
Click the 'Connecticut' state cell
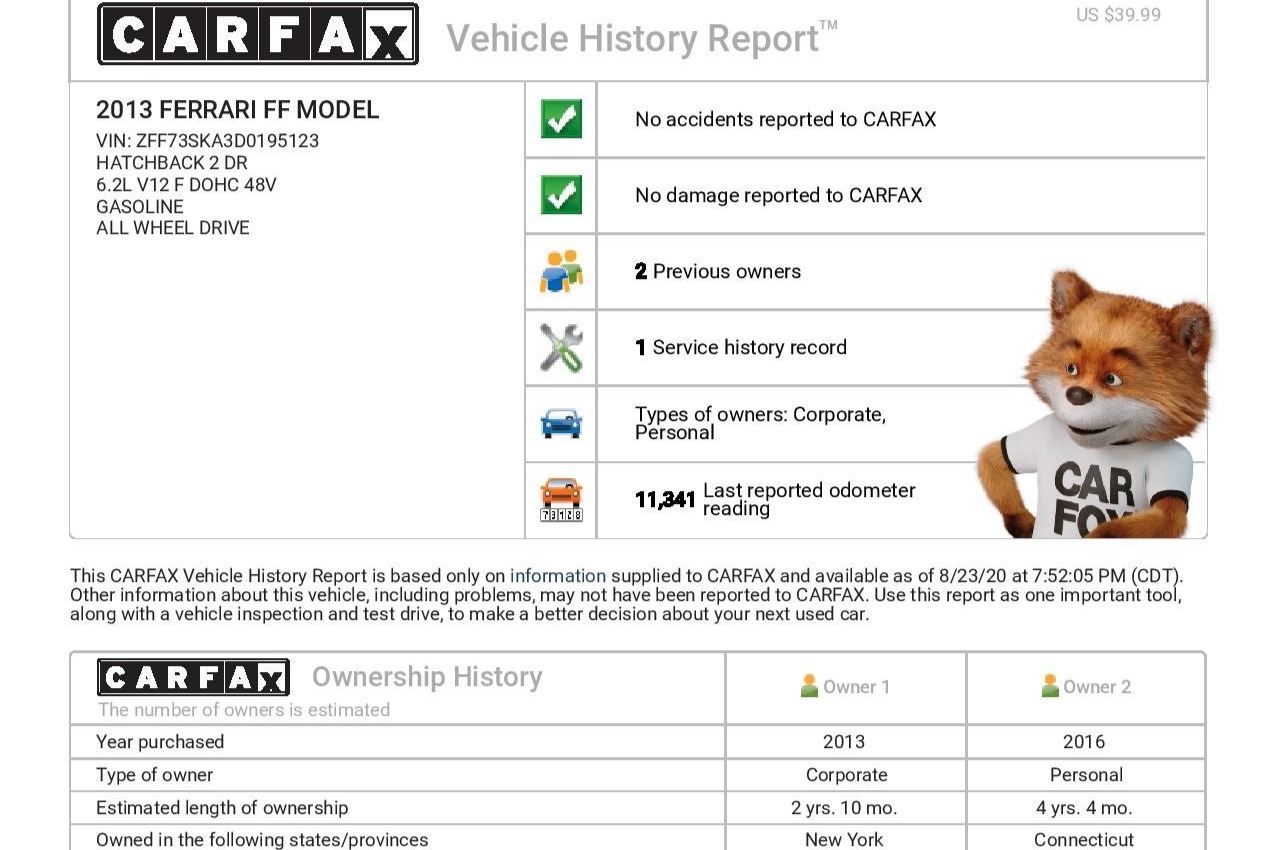1084,840
